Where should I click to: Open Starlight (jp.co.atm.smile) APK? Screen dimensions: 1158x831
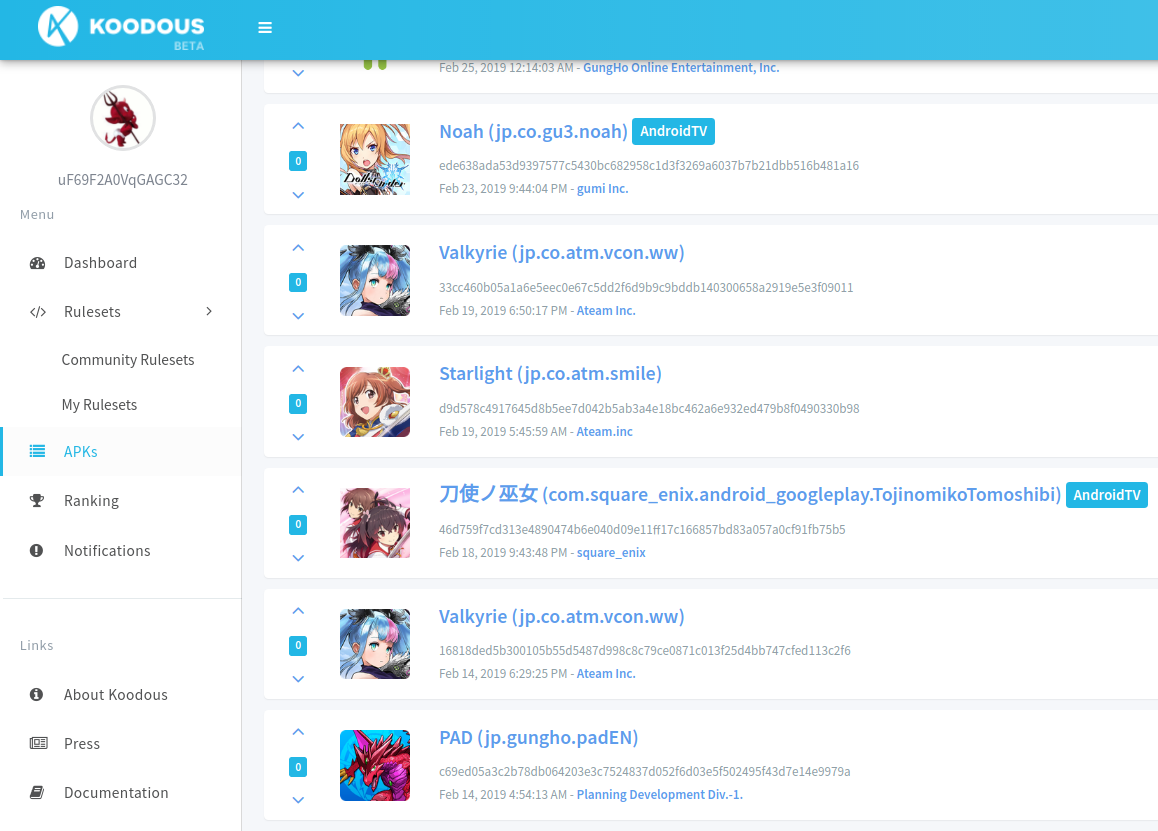coord(550,374)
